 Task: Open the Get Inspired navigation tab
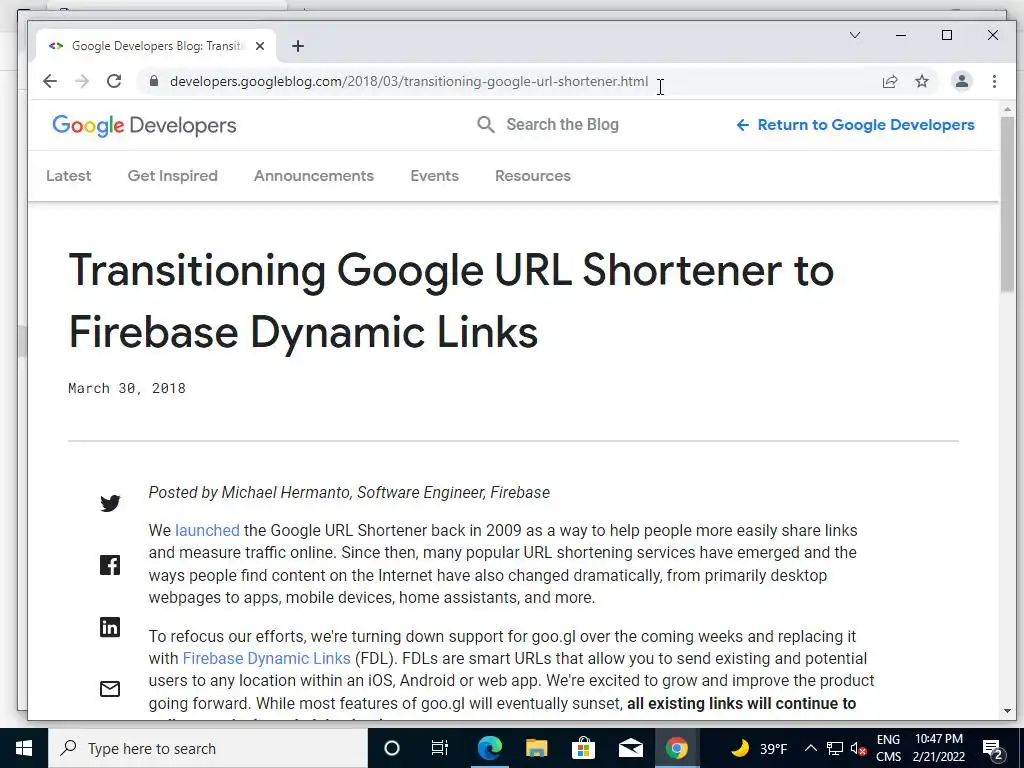coord(172,176)
